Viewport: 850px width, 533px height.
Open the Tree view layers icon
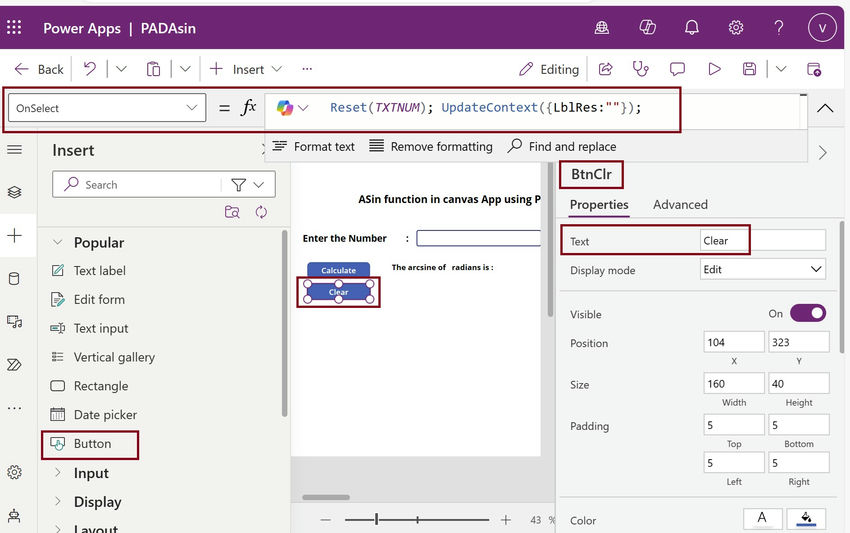pyautogui.click(x=15, y=192)
